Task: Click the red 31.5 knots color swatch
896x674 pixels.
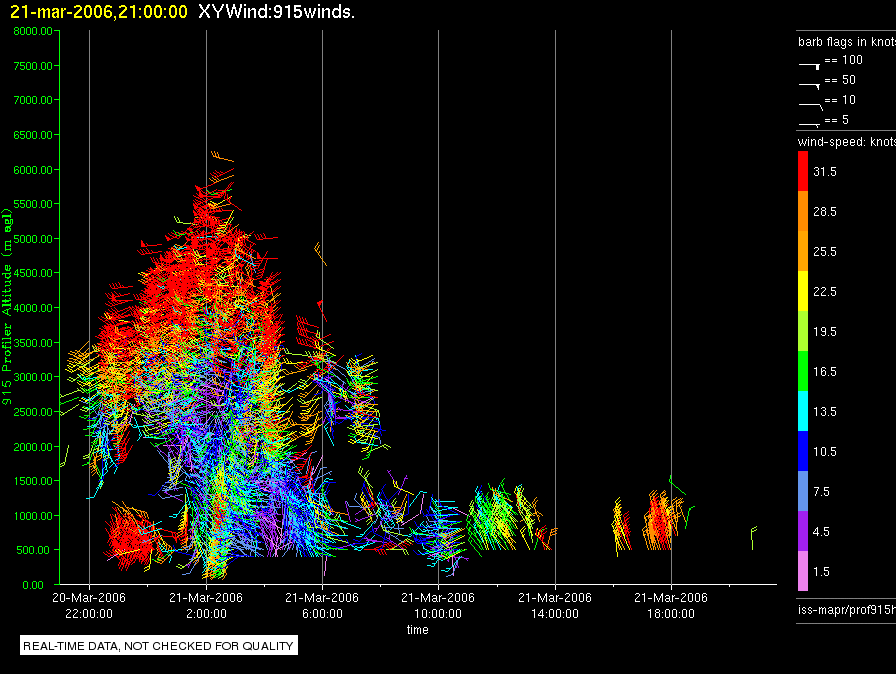Action: click(803, 171)
